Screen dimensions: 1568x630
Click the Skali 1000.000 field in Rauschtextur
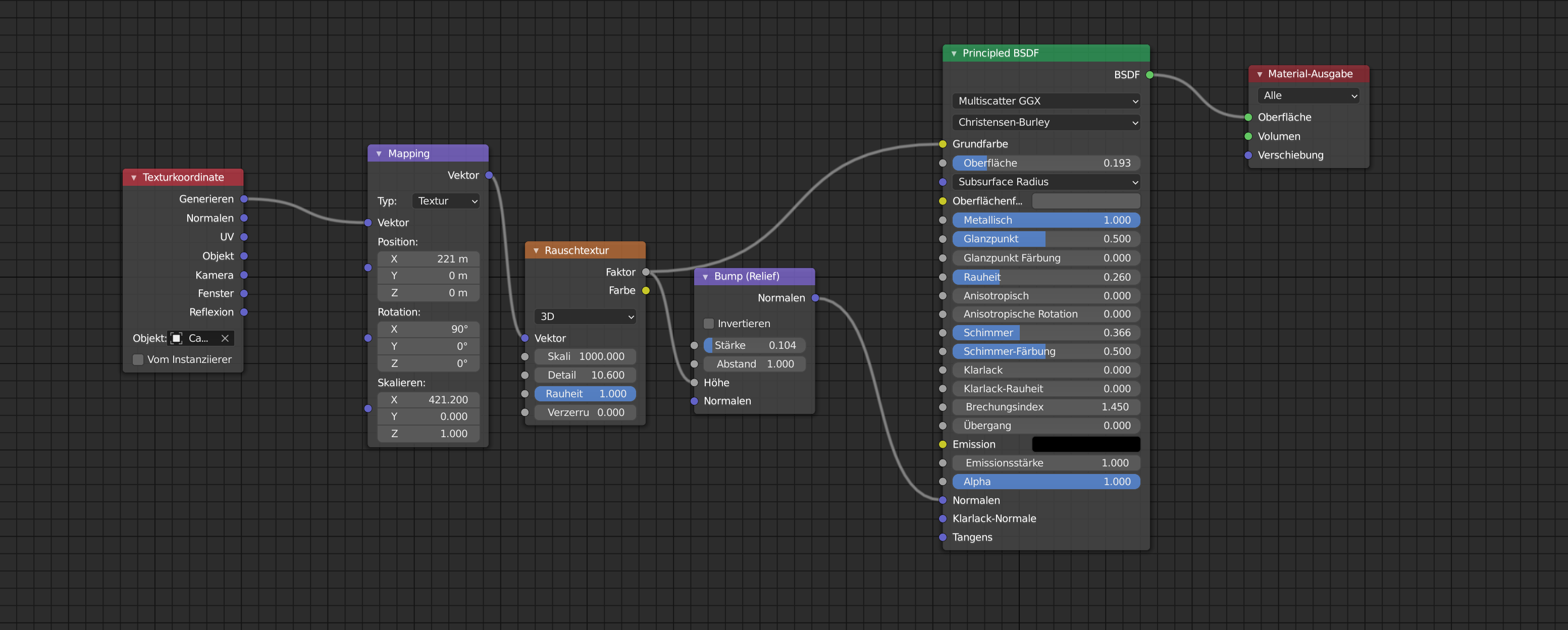[x=586, y=357]
